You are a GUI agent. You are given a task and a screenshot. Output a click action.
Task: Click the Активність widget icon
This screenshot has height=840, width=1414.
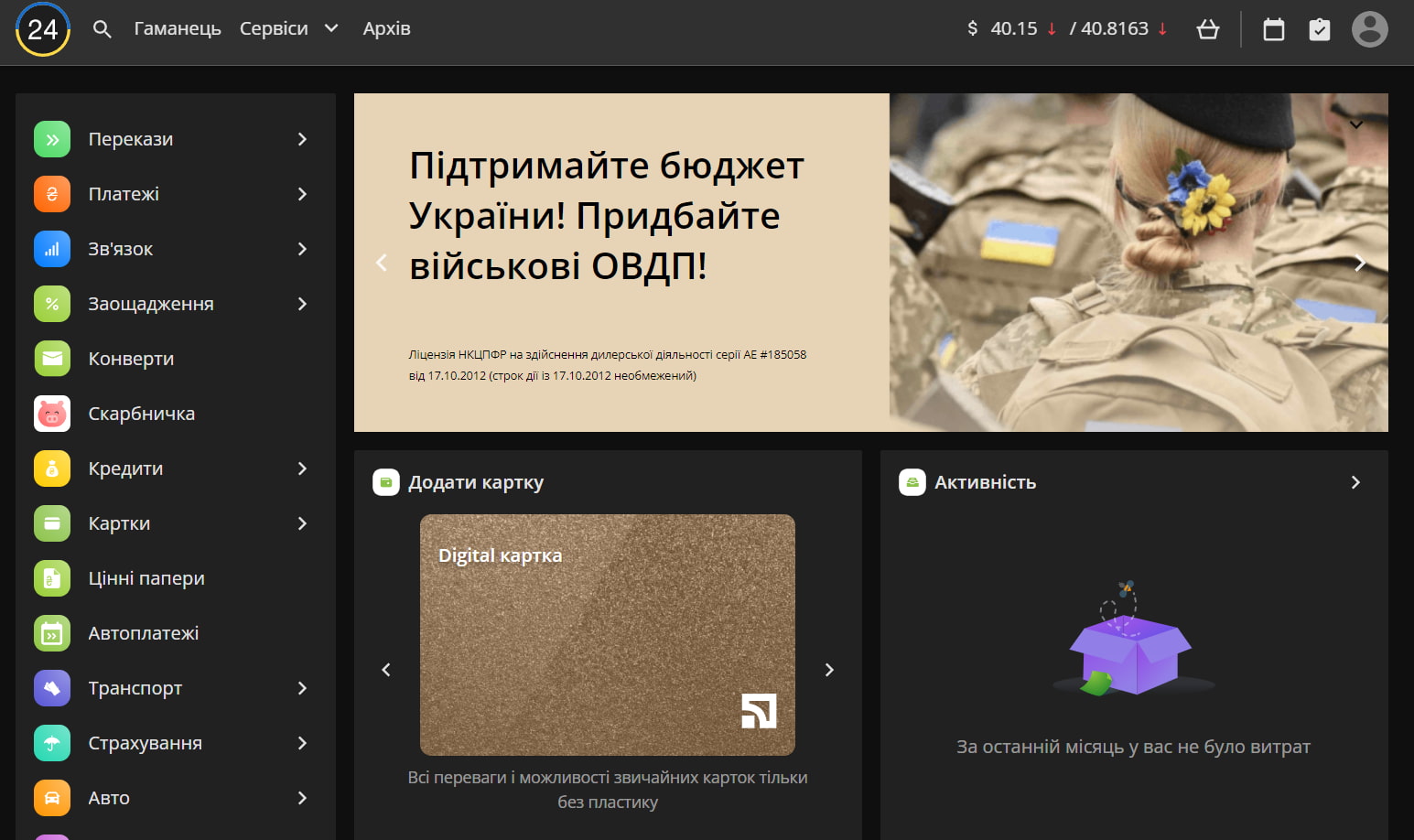[912, 482]
